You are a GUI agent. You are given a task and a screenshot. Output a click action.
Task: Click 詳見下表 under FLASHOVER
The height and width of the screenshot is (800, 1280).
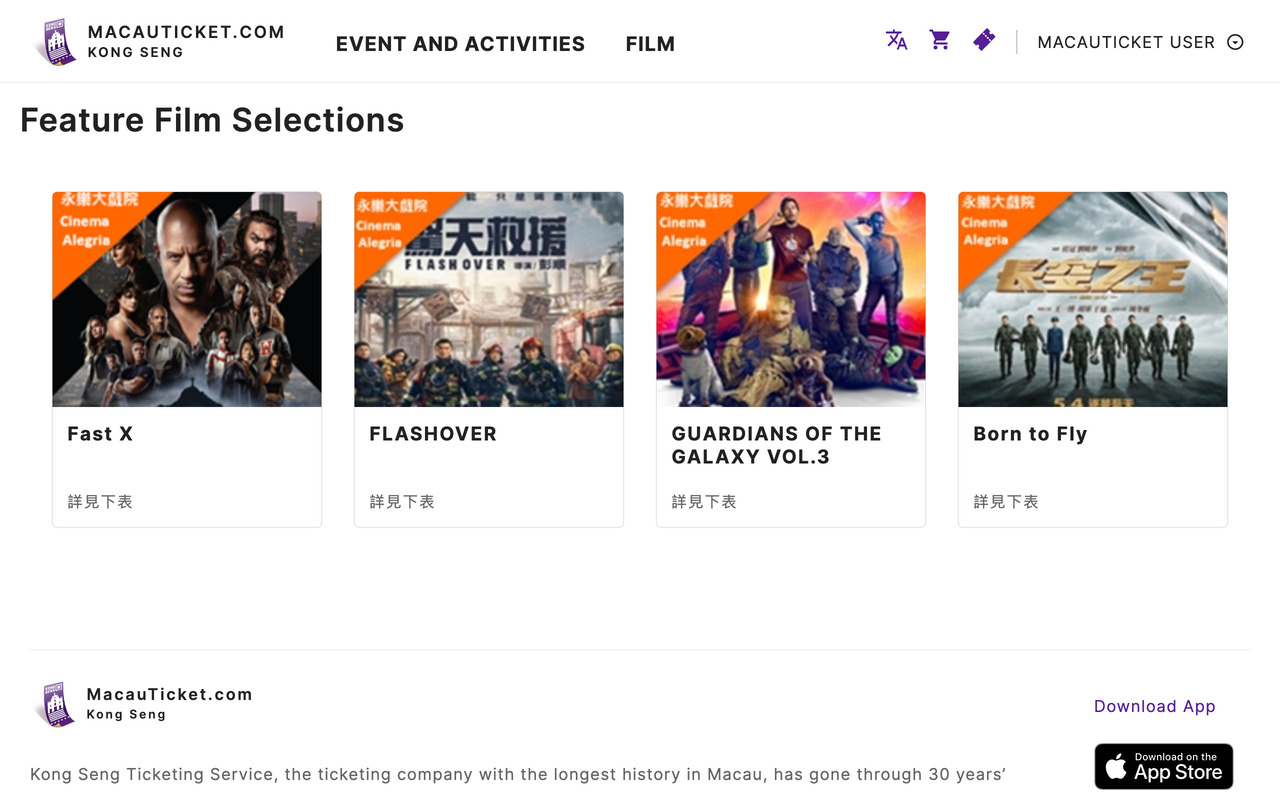[x=402, y=502]
